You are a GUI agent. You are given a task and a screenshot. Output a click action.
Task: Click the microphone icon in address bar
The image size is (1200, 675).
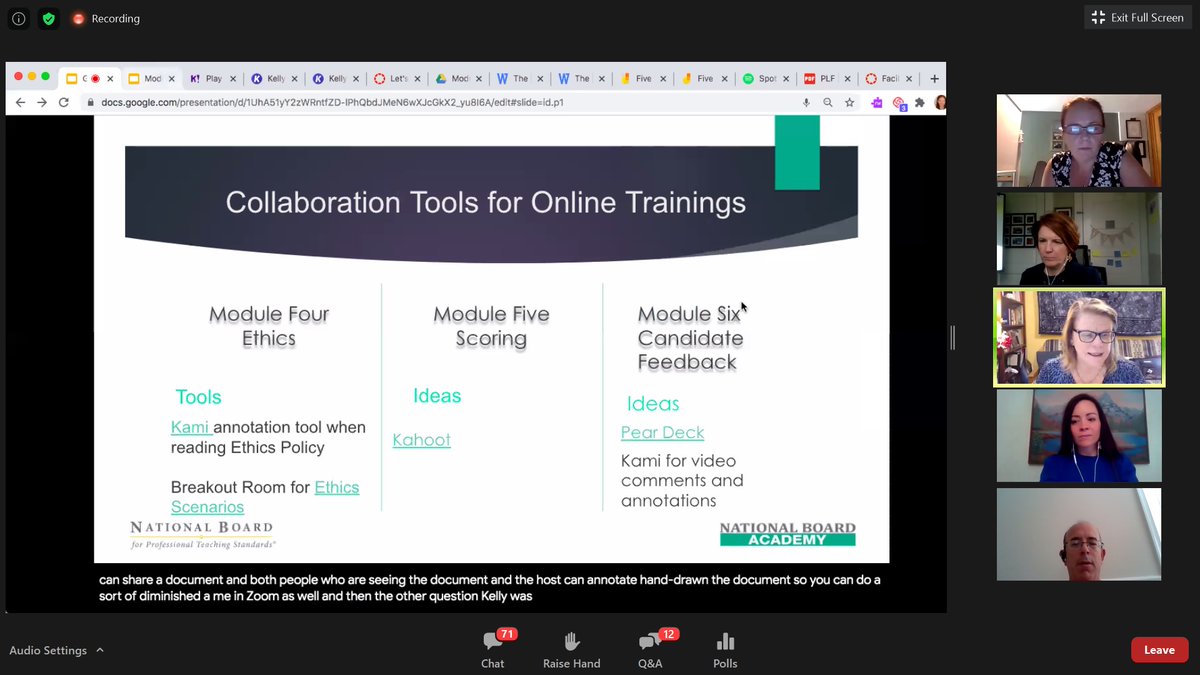[x=806, y=102]
